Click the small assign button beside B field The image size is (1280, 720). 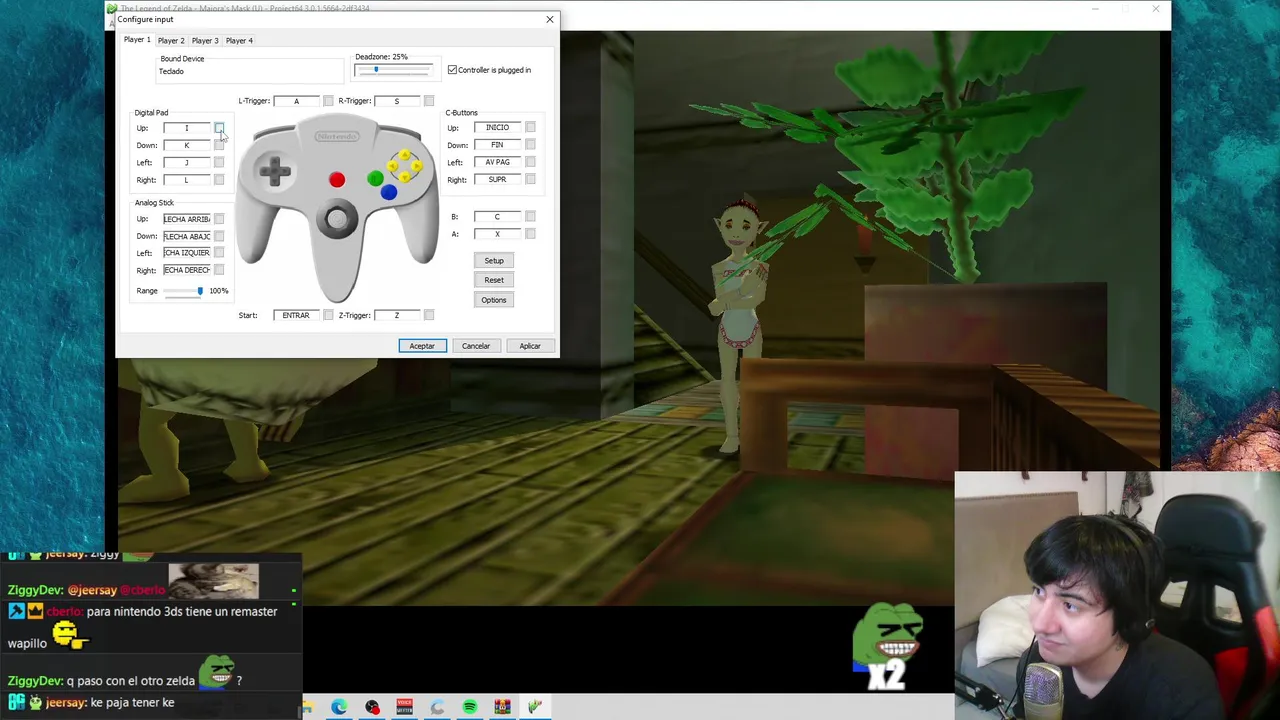[x=530, y=216]
